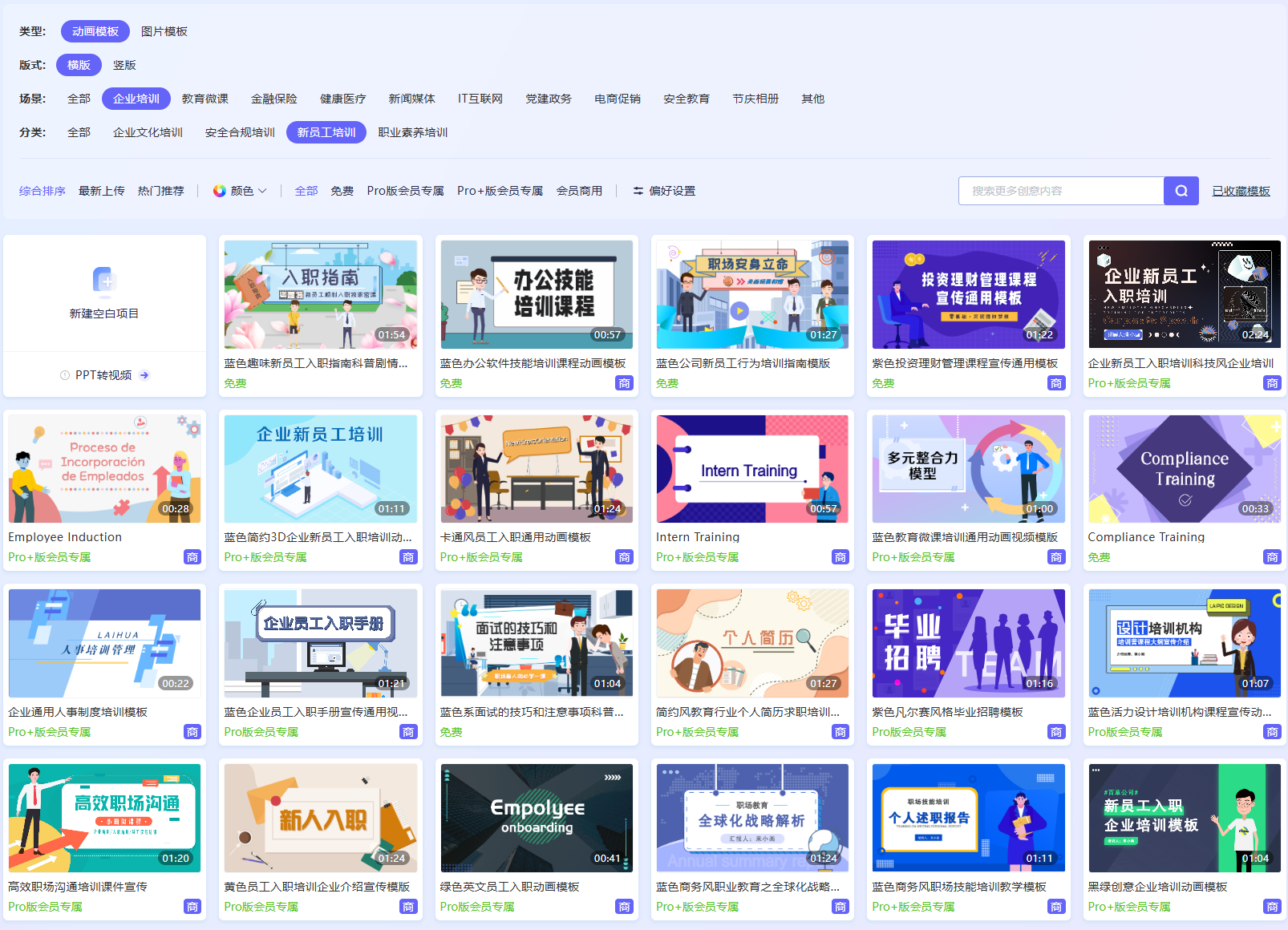Click the 商 badge on Compliance Training template
1288x930 pixels.
point(1272,556)
